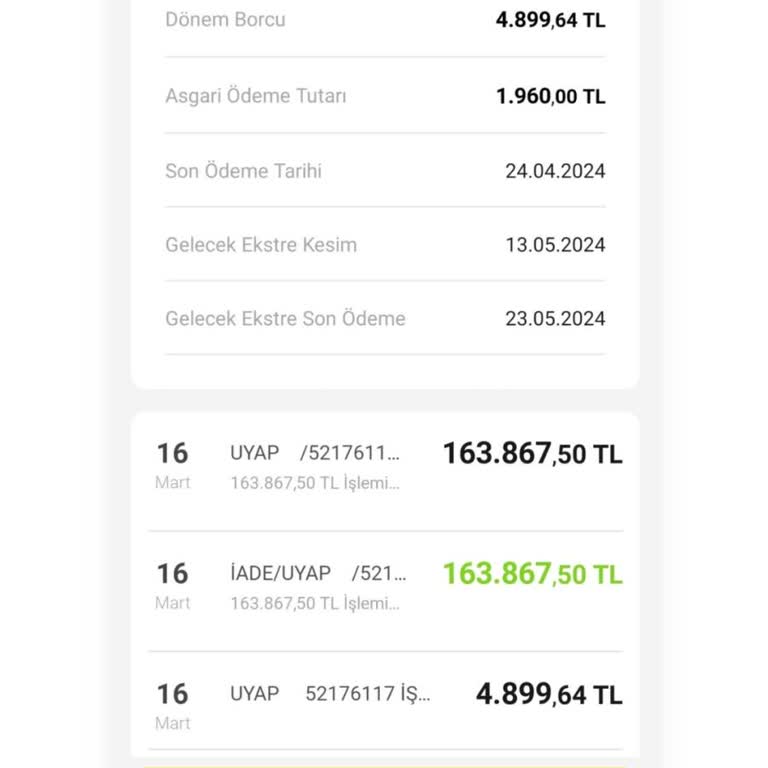Tap the İADE/UYAP /521... transaction title
This screenshot has width=768, height=768.
318,573
